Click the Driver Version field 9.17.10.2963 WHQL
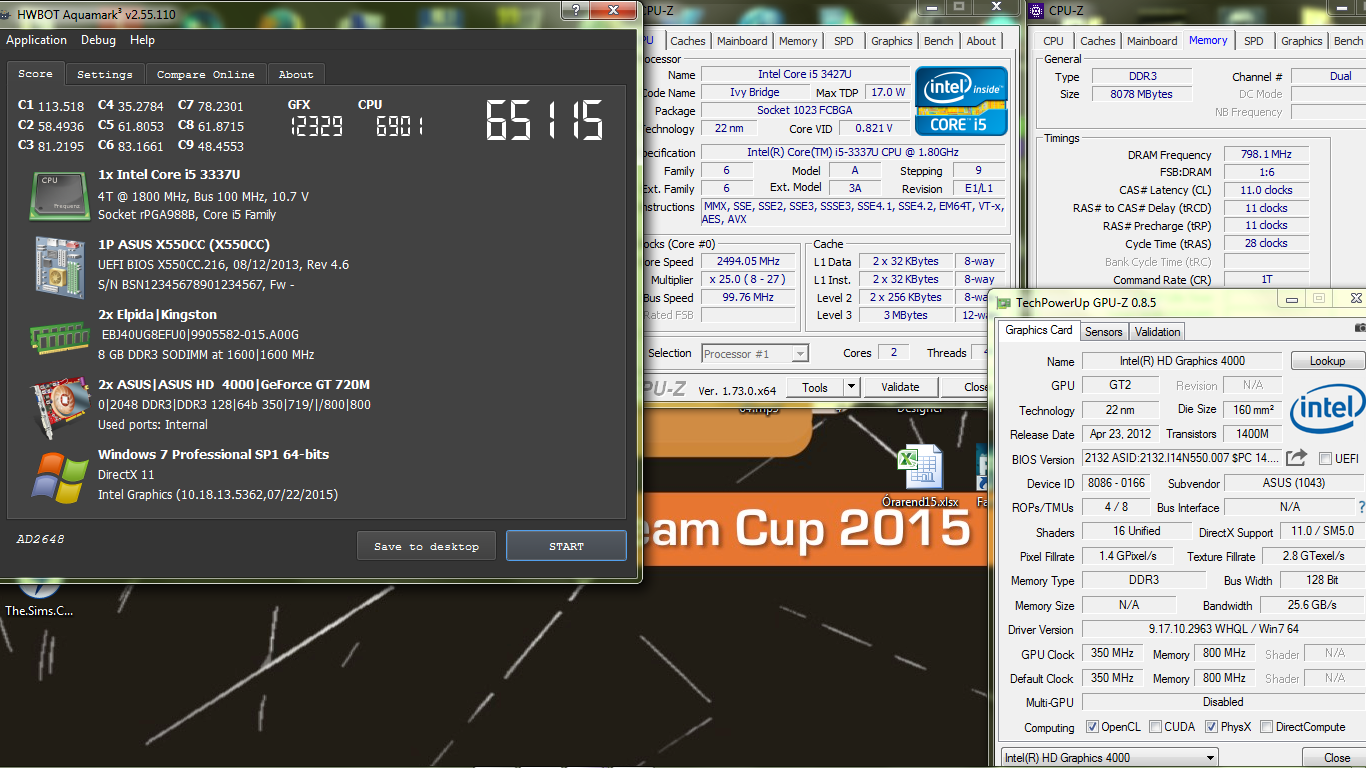Image resolution: width=1366 pixels, height=768 pixels. (x=1223, y=629)
